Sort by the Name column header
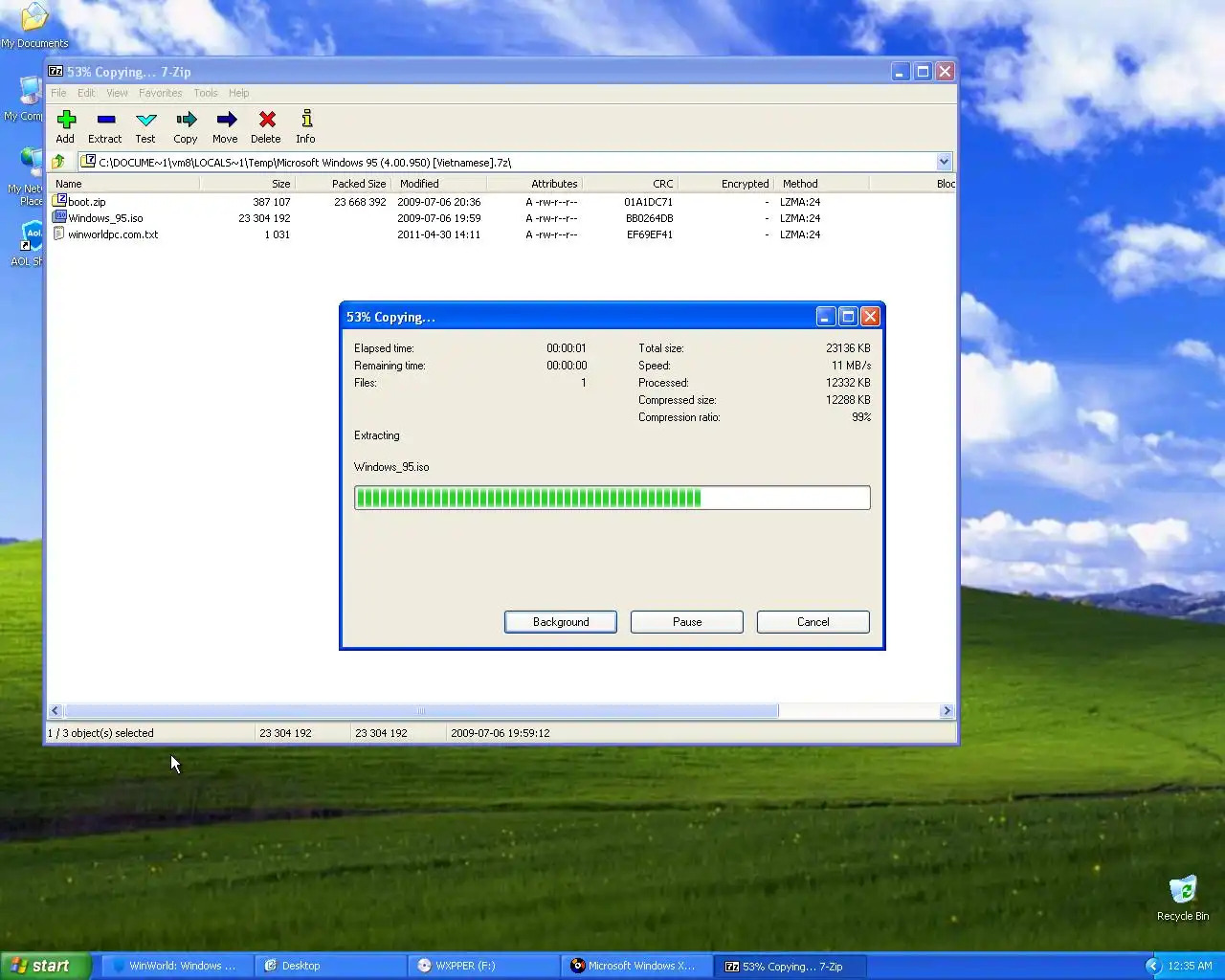 point(124,184)
